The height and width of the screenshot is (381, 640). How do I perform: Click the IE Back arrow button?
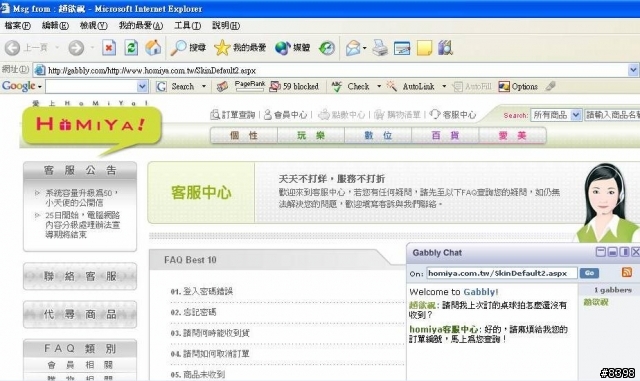[12, 48]
